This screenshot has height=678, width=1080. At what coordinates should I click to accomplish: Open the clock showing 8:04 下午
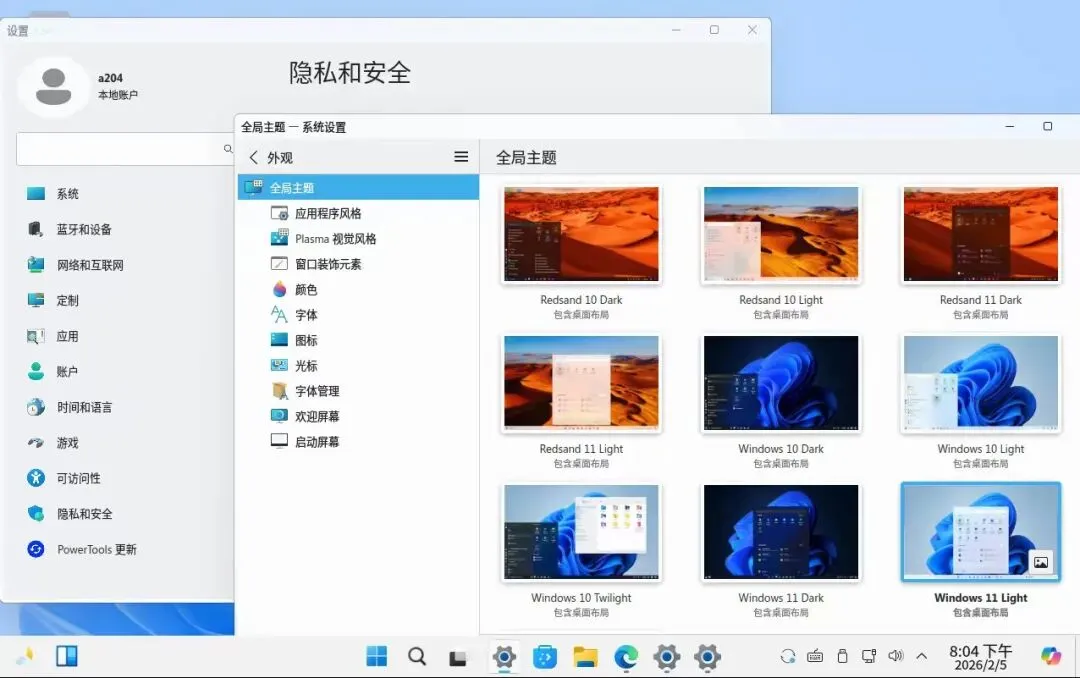[x=980, y=657]
